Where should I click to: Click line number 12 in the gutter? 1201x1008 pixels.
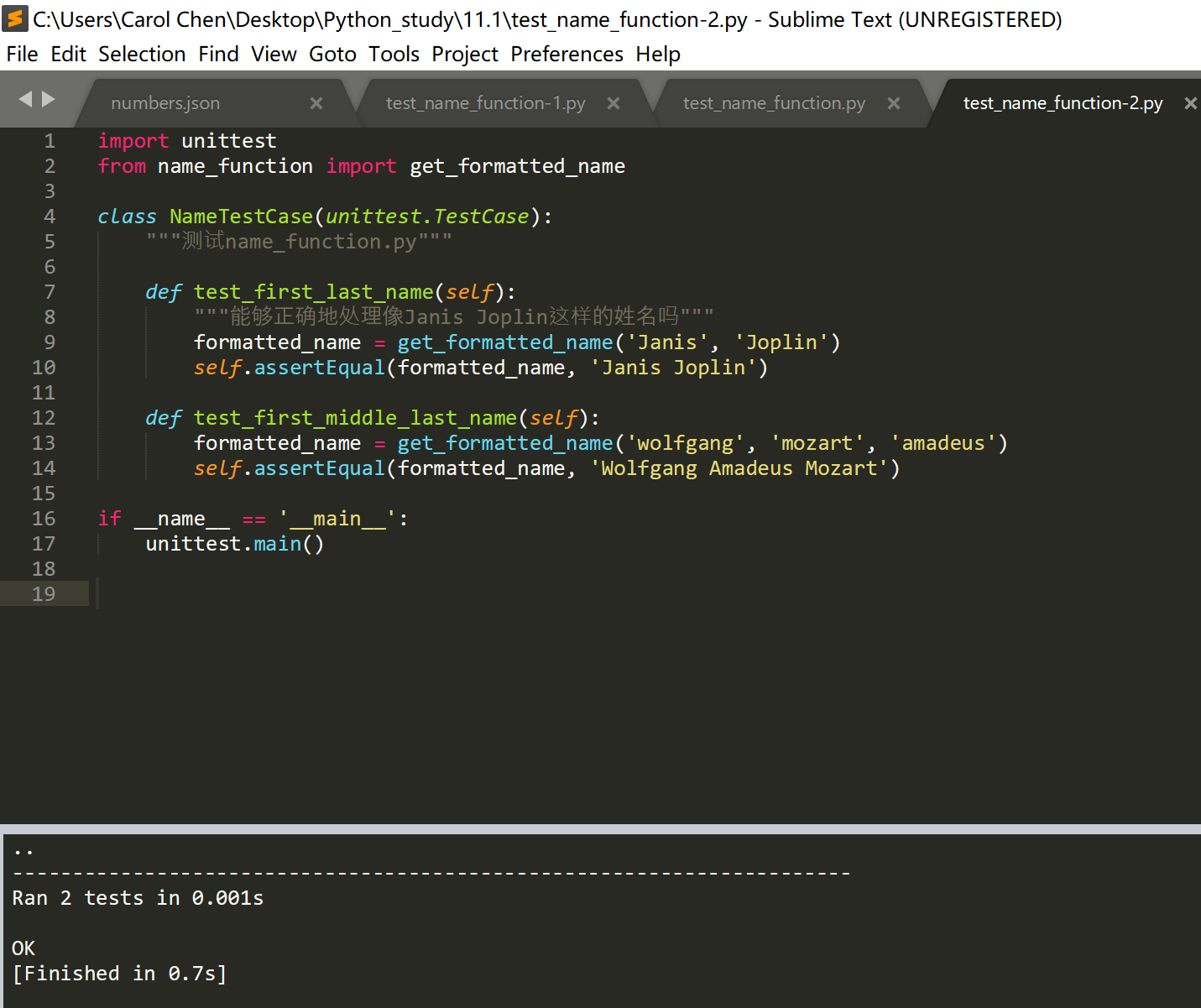(44, 418)
